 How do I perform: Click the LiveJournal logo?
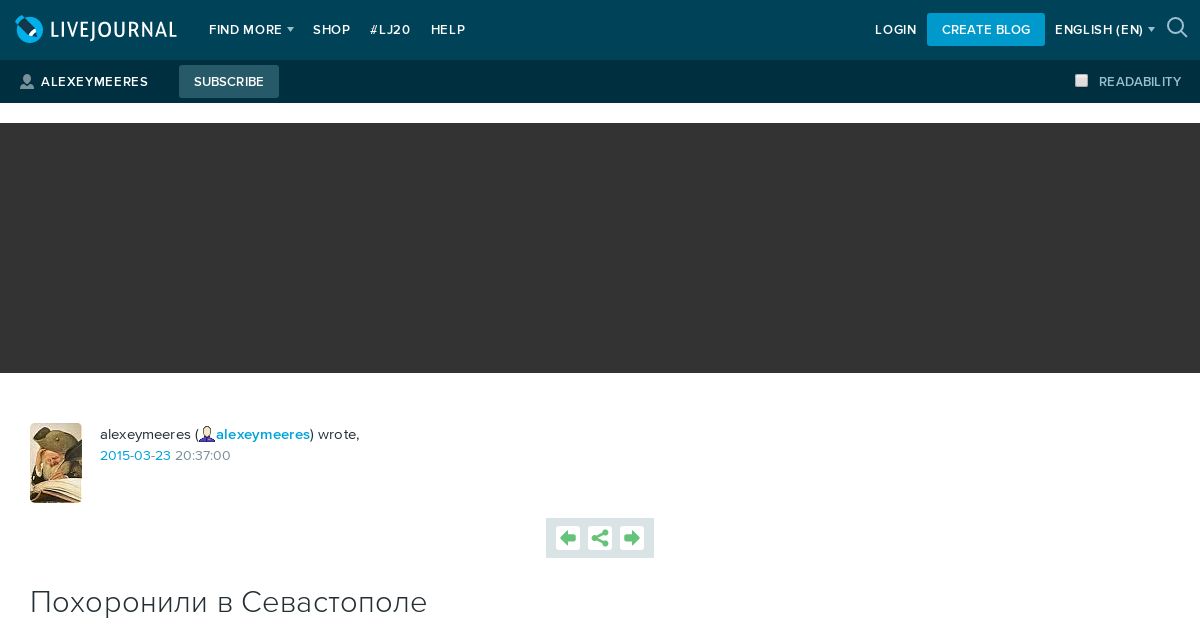coord(96,30)
